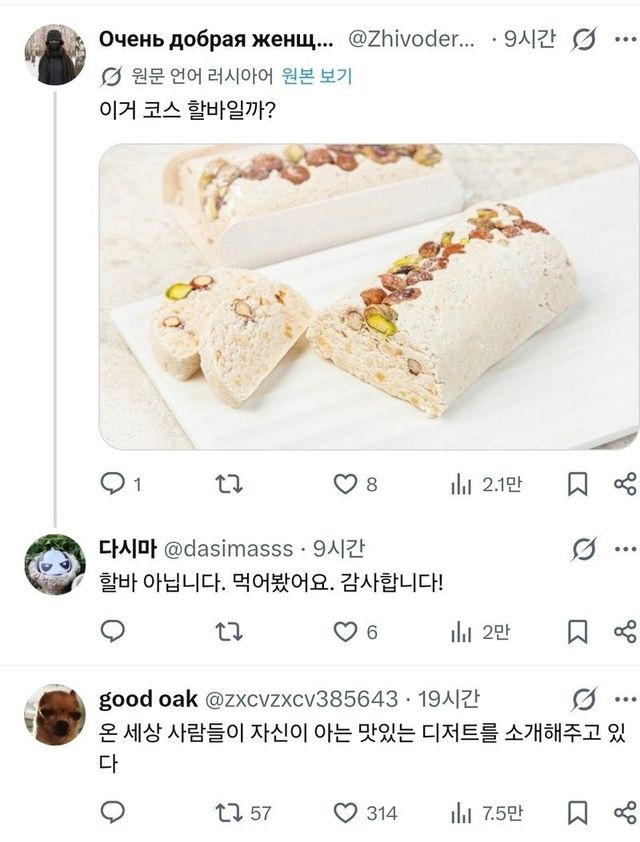Retweet 다시마's reply
The height and width of the screenshot is (842, 640).
pos(229,631)
